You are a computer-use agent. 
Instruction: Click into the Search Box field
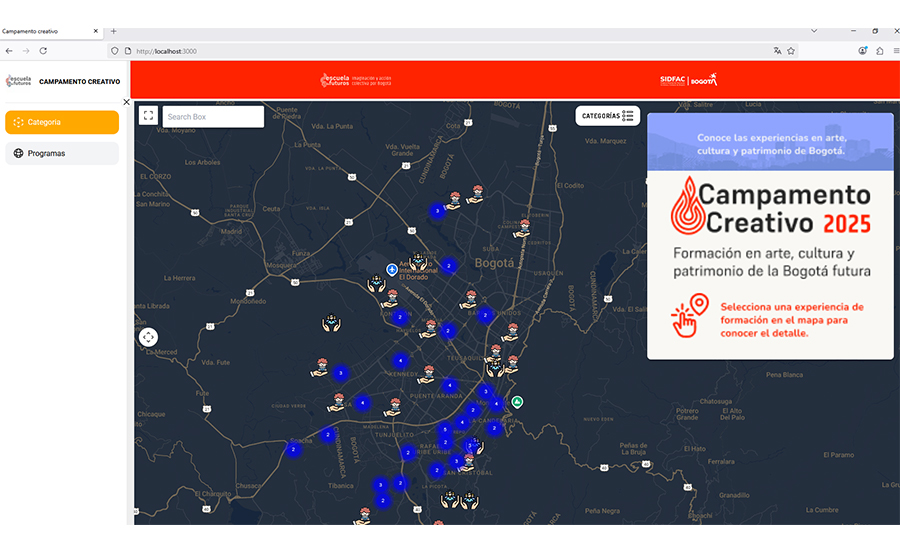coord(213,117)
